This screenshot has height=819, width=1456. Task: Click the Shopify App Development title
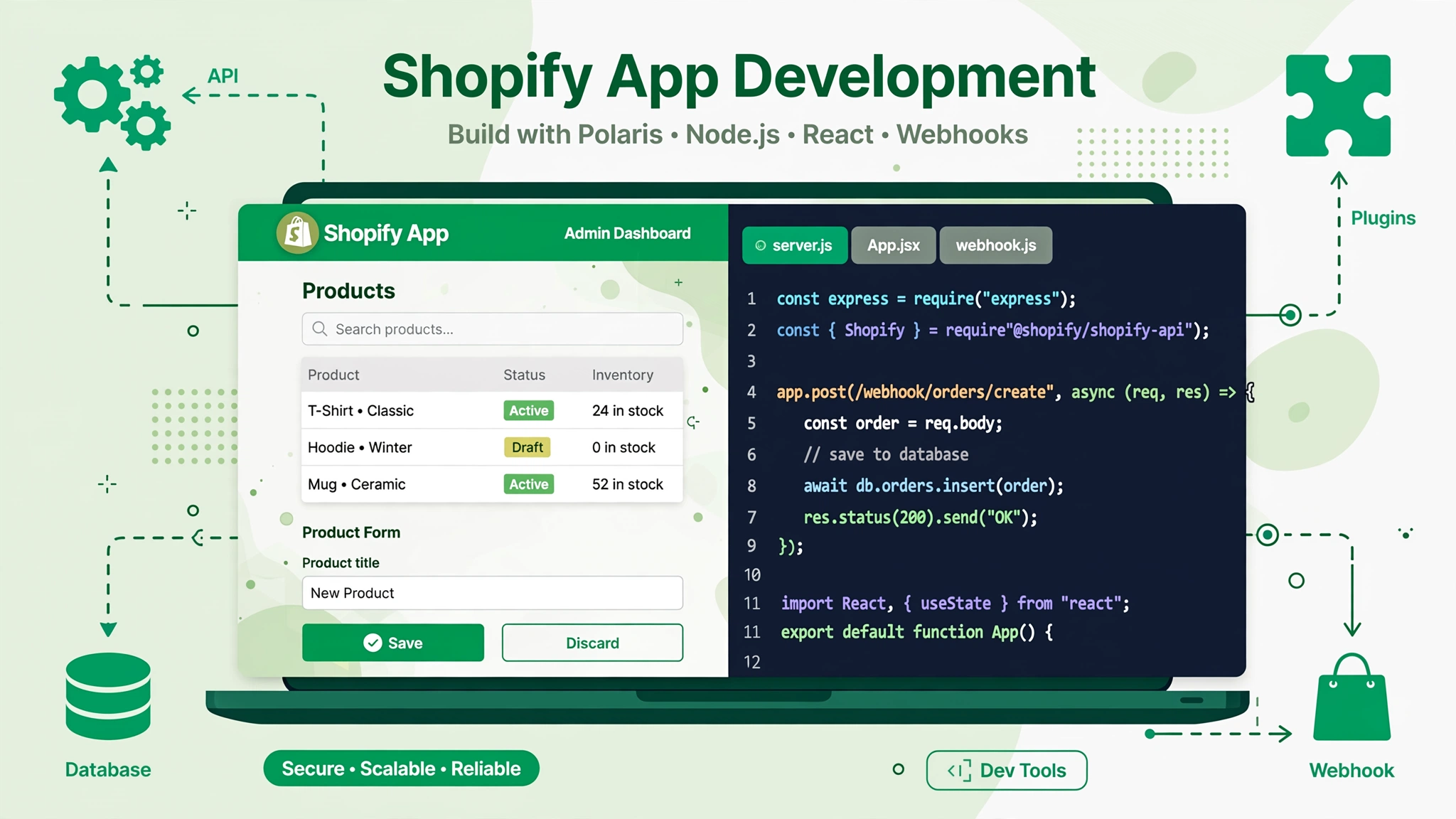(x=739, y=77)
